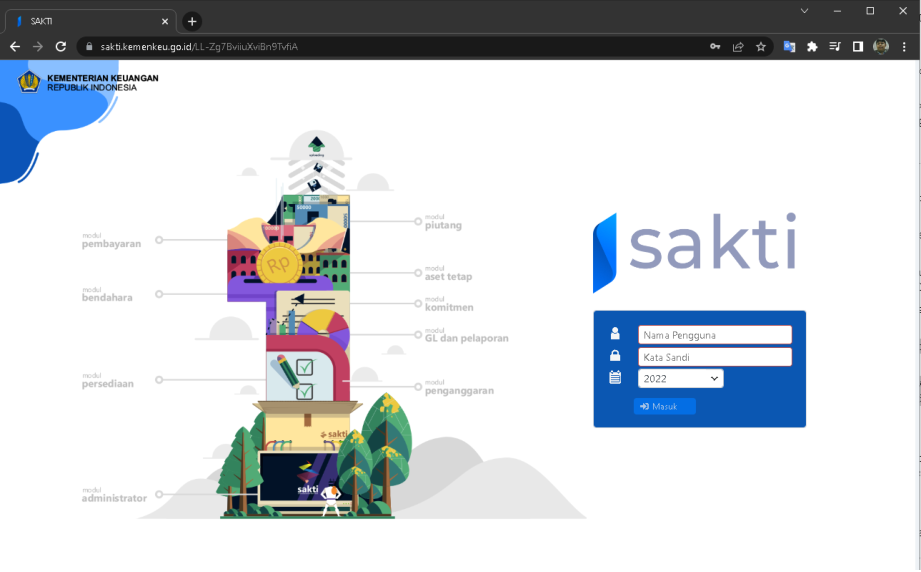Click the user icon beside Nama Pengguna
921x572 pixels.
pos(615,334)
